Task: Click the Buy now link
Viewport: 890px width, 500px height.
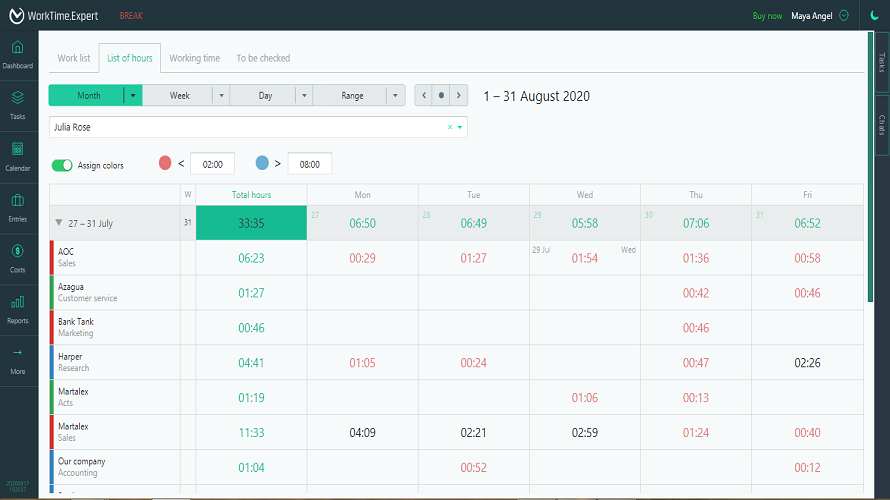Action: (x=767, y=16)
